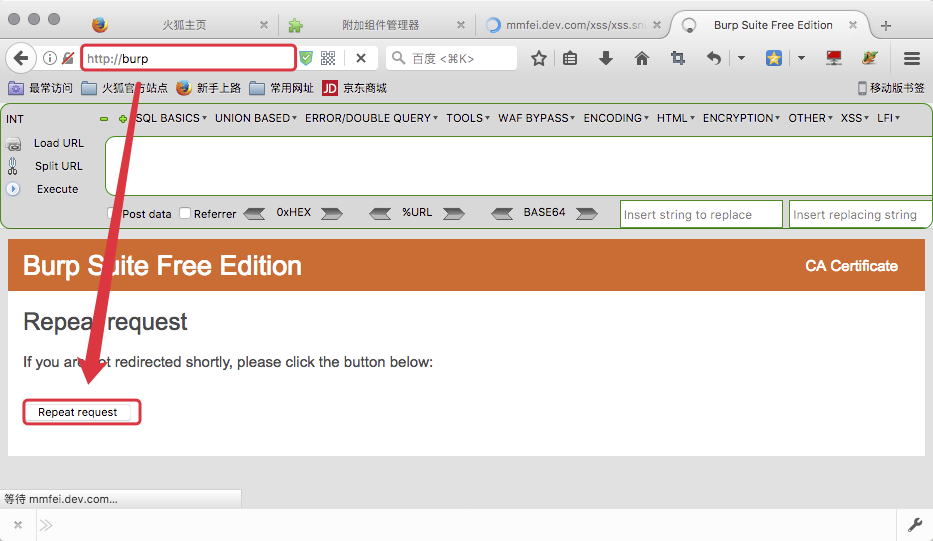The image size is (933, 541).
Task: Open site information icon in address bar
Action: 50,58
